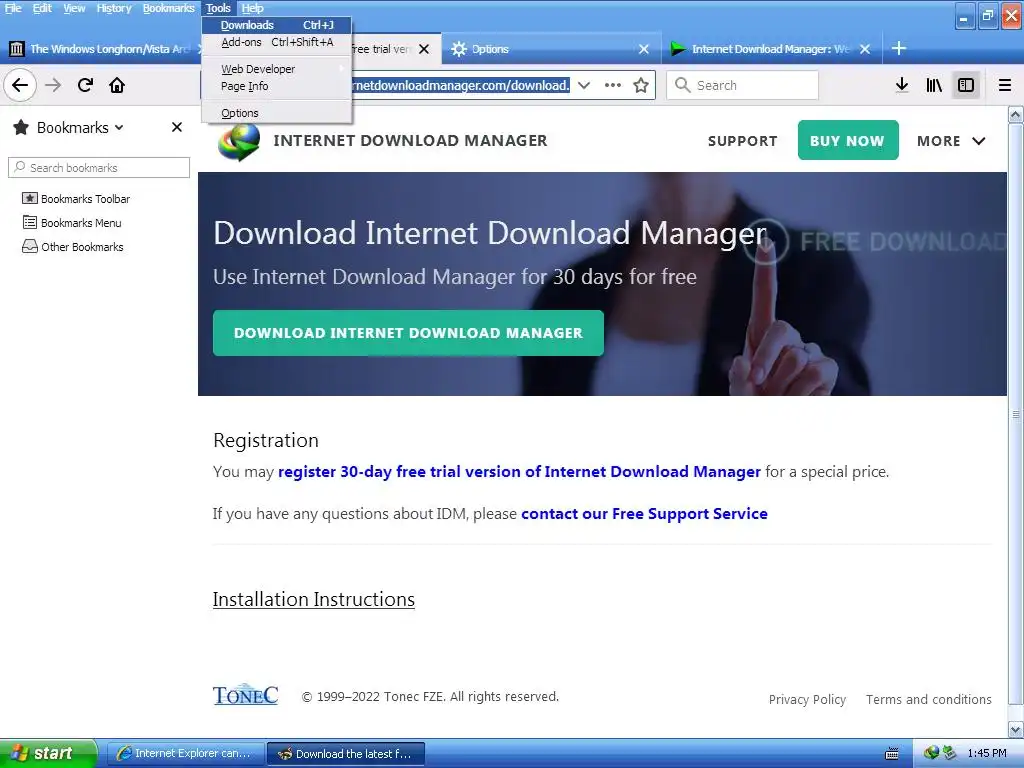Click Download Internet Download Manager button
Viewport: 1024px width, 768px height.
[x=408, y=333]
